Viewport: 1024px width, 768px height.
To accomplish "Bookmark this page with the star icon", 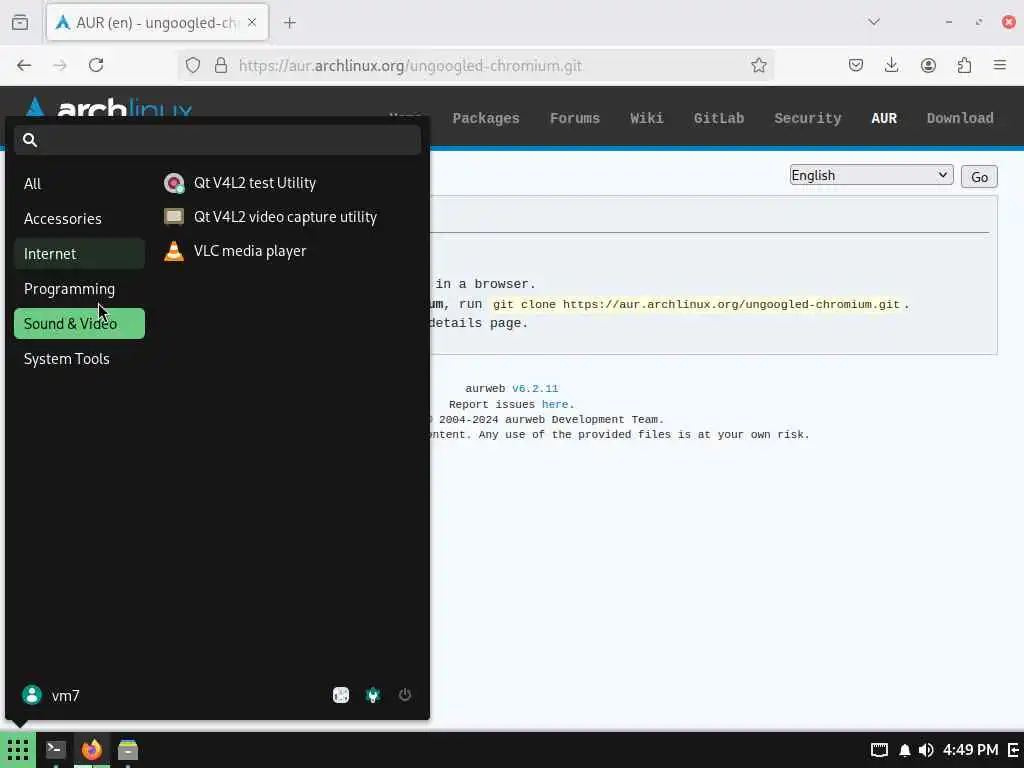I will [758, 65].
